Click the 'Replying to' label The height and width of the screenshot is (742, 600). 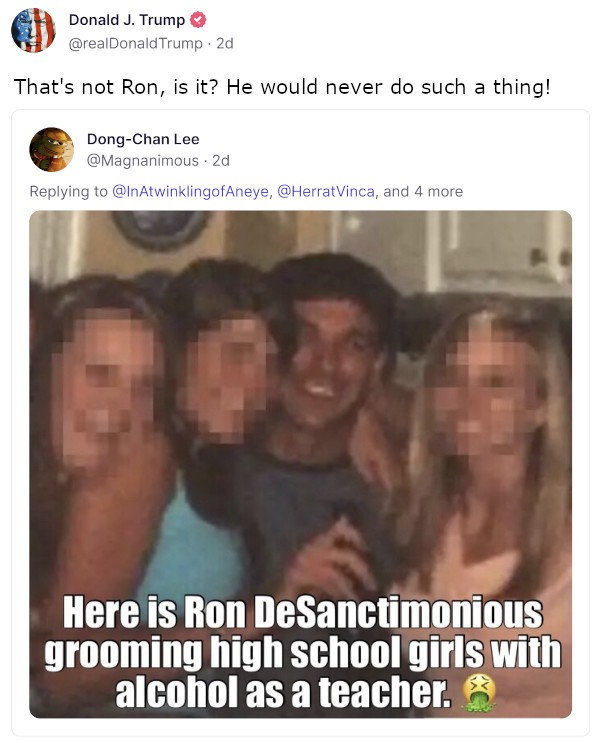coord(69,192)
